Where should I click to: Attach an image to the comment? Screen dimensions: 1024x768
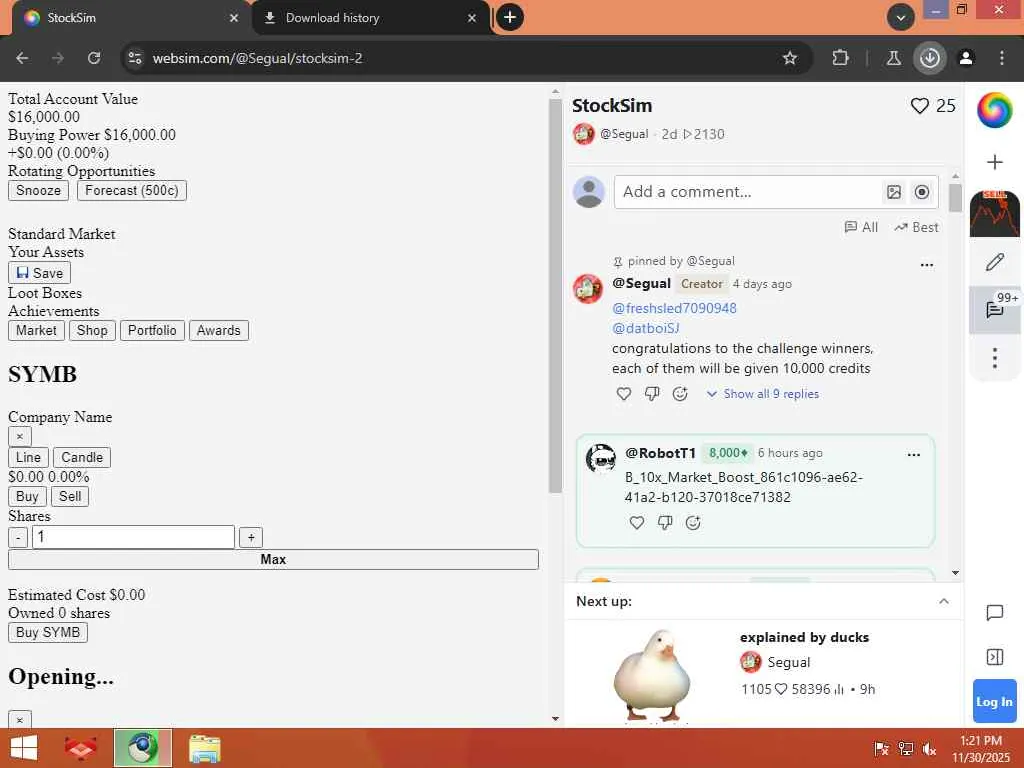(x=894, y=192)
